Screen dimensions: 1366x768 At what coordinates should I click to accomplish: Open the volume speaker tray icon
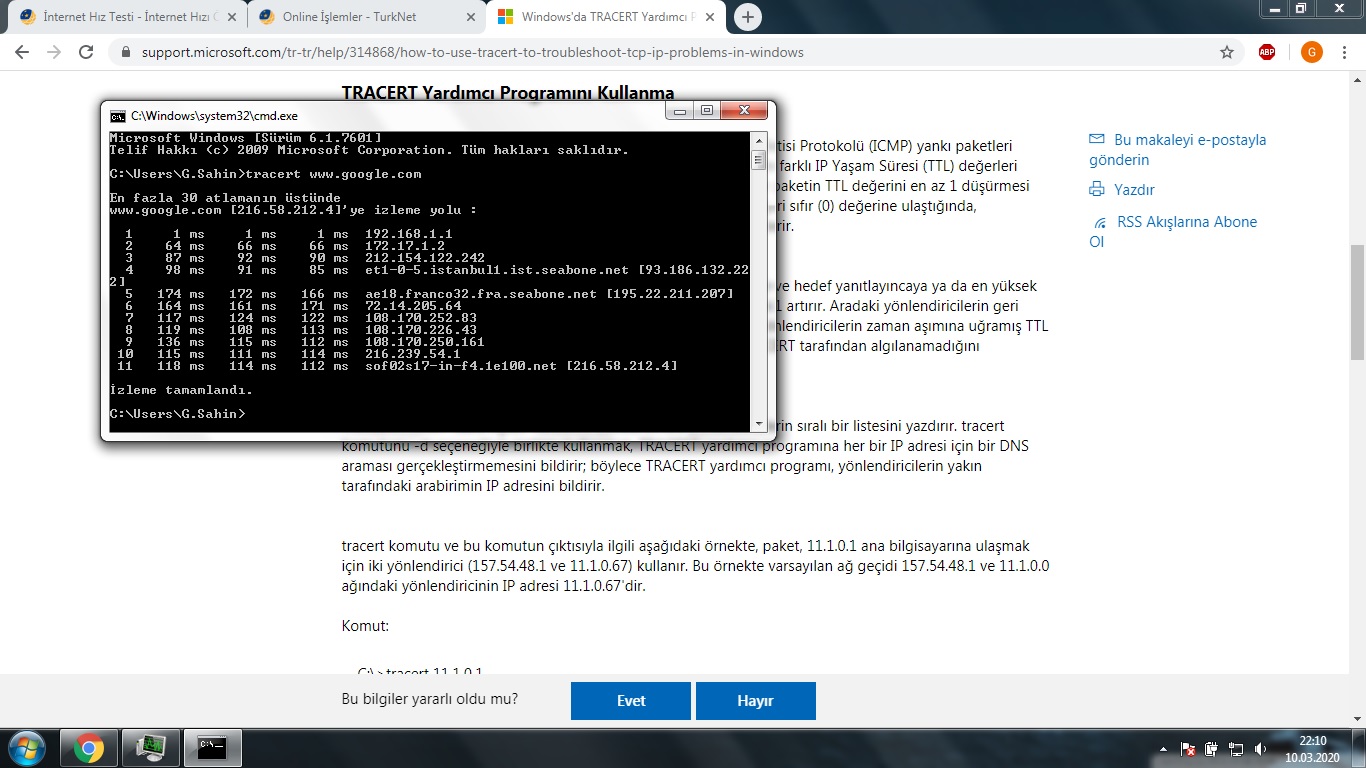pos(1260,749)
